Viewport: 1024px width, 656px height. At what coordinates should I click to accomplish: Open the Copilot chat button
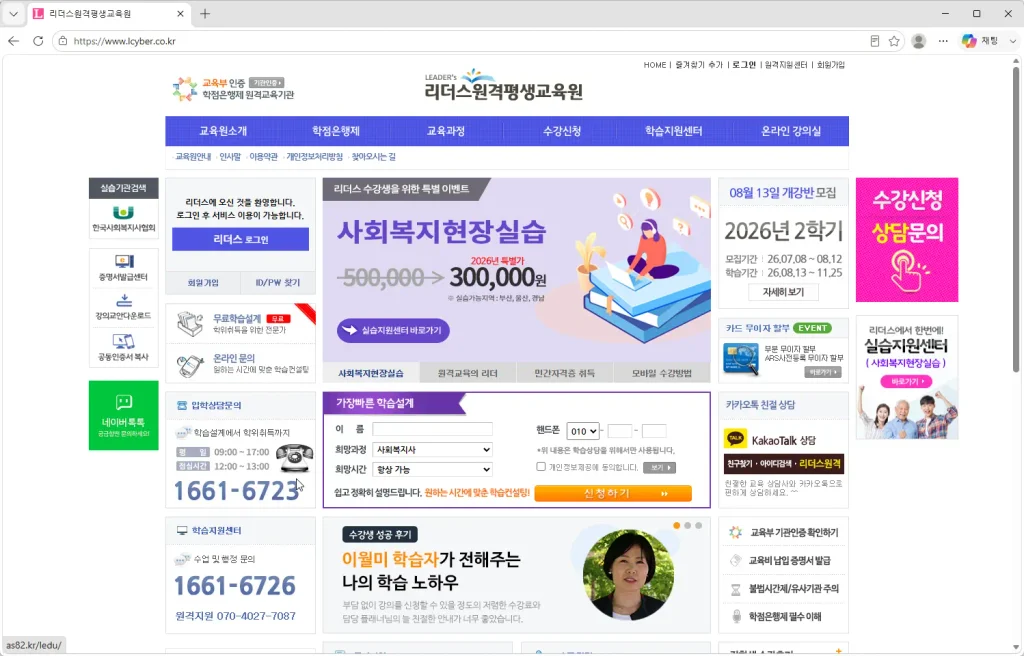coord(980,41)
